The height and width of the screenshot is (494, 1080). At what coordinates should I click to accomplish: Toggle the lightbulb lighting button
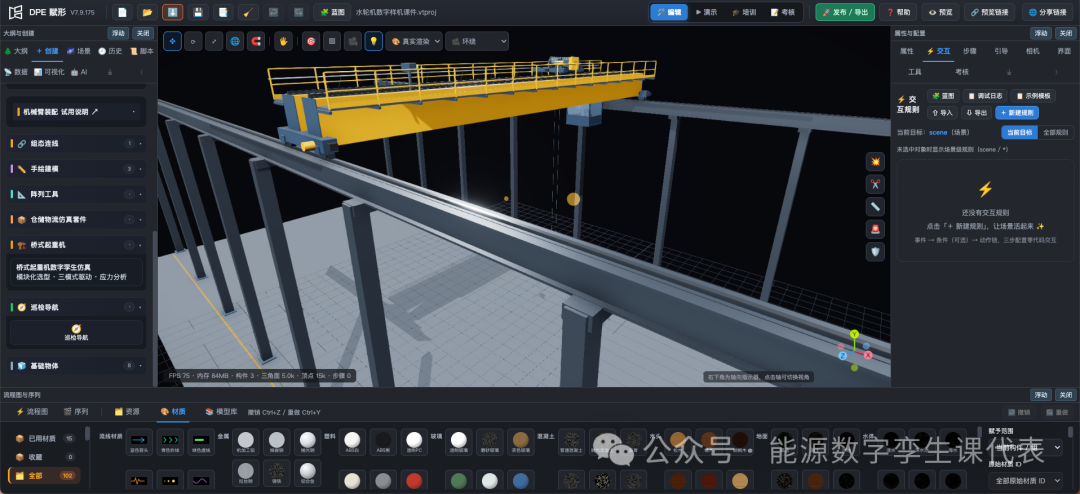373,41
